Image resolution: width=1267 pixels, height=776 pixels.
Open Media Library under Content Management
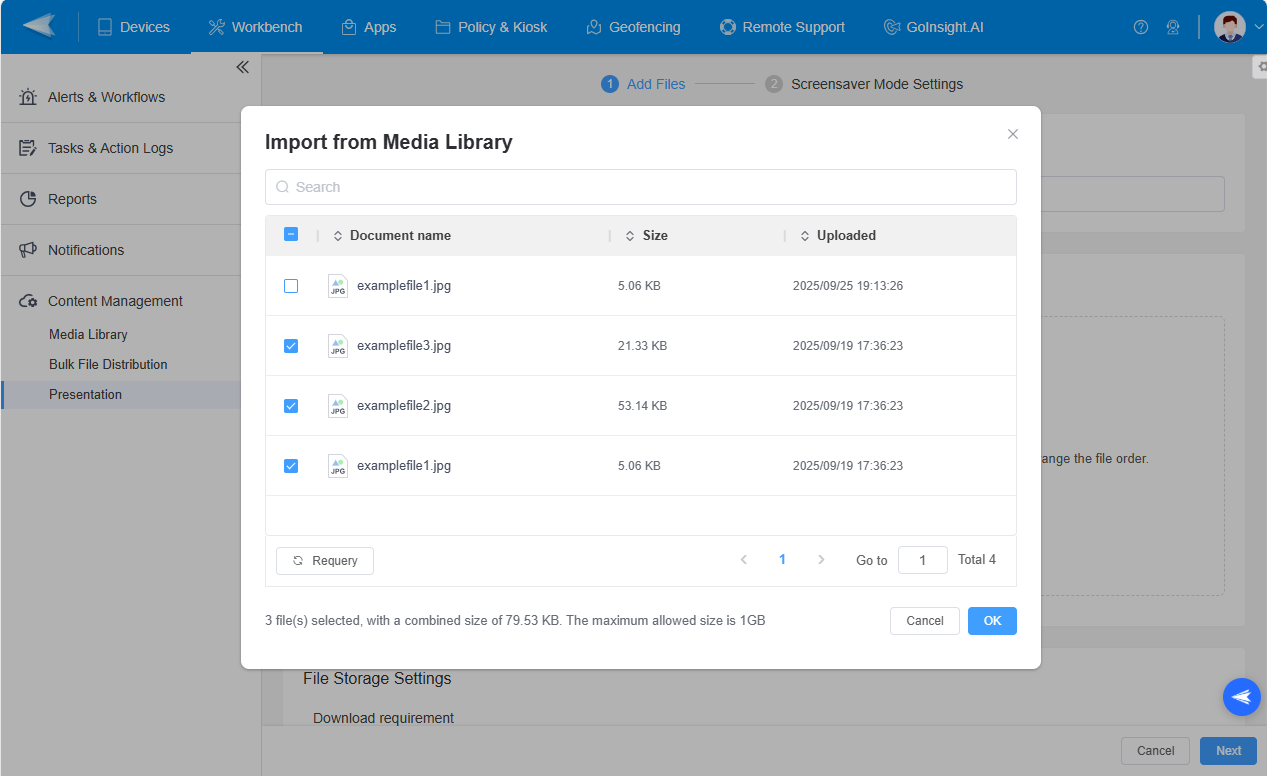86,333
